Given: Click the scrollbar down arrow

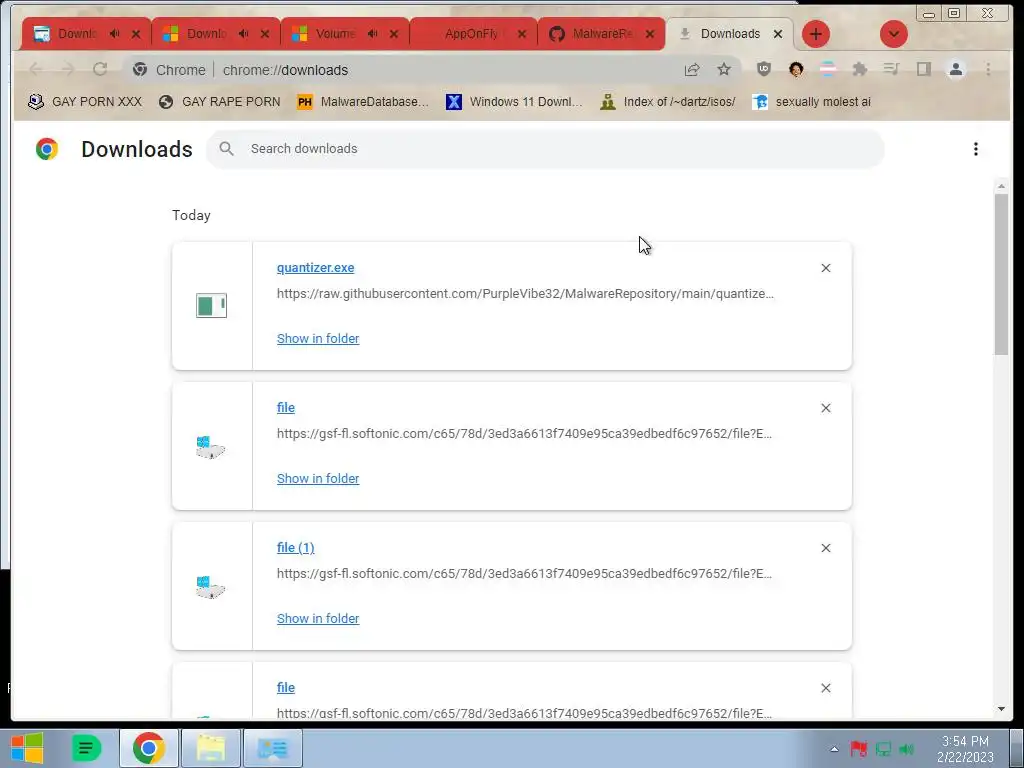Looking at the screenshot, I should [1001, 709].
